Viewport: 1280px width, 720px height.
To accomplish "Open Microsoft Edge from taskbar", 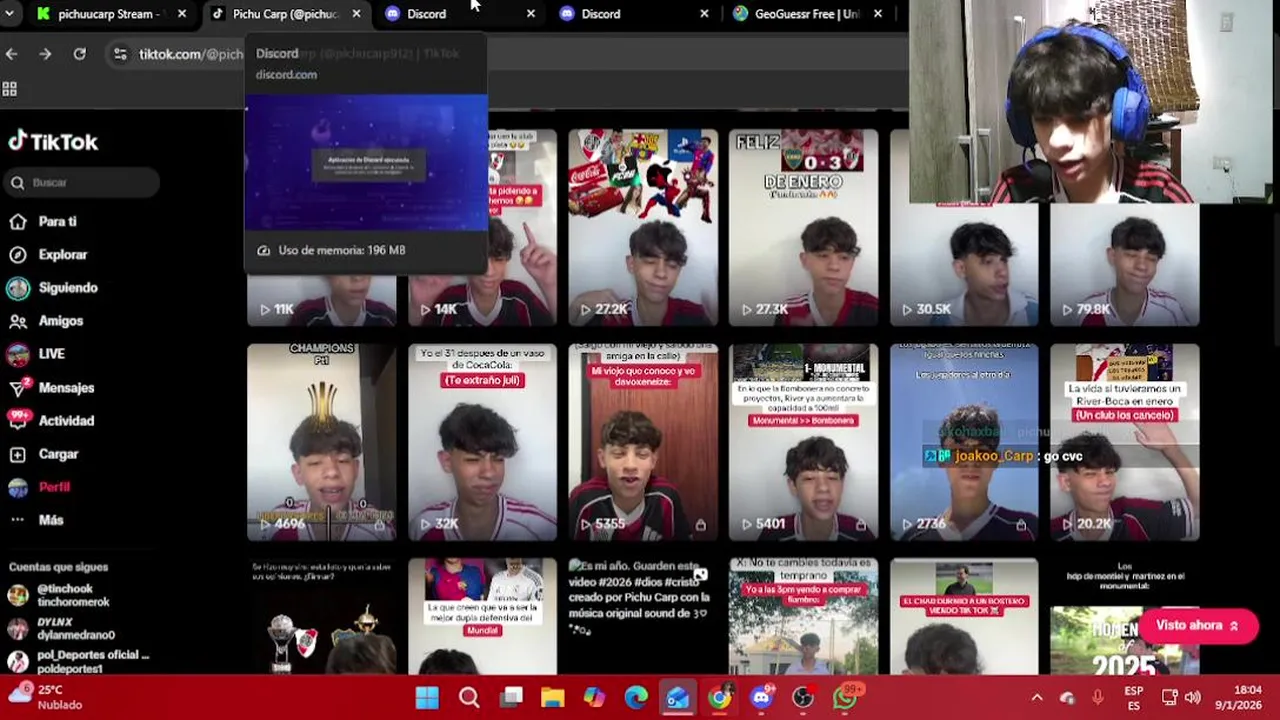I will click(636, 698).
